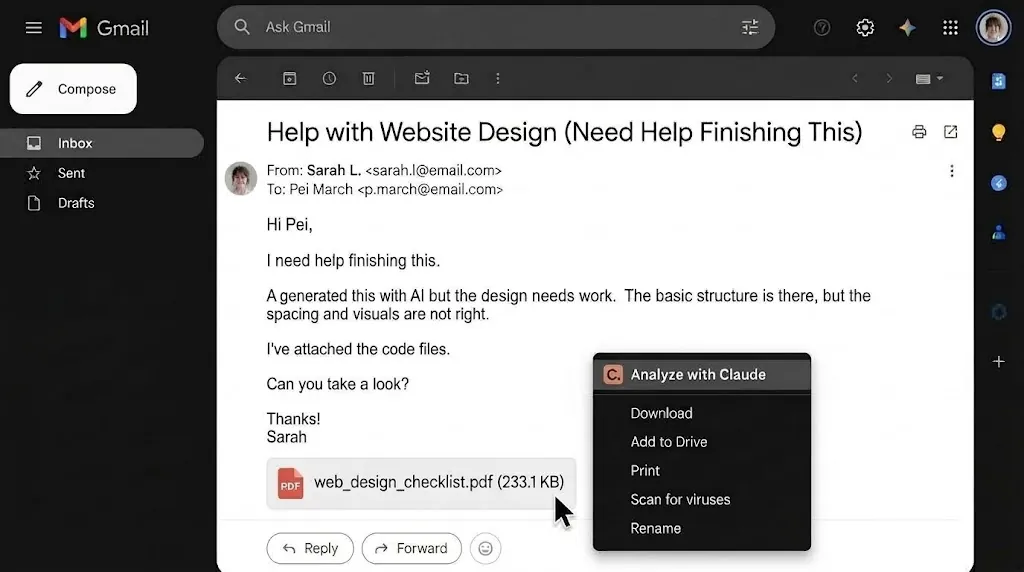The image size is (1024, 572).
Task: Go back to inbox arrow
Action: 241,78
